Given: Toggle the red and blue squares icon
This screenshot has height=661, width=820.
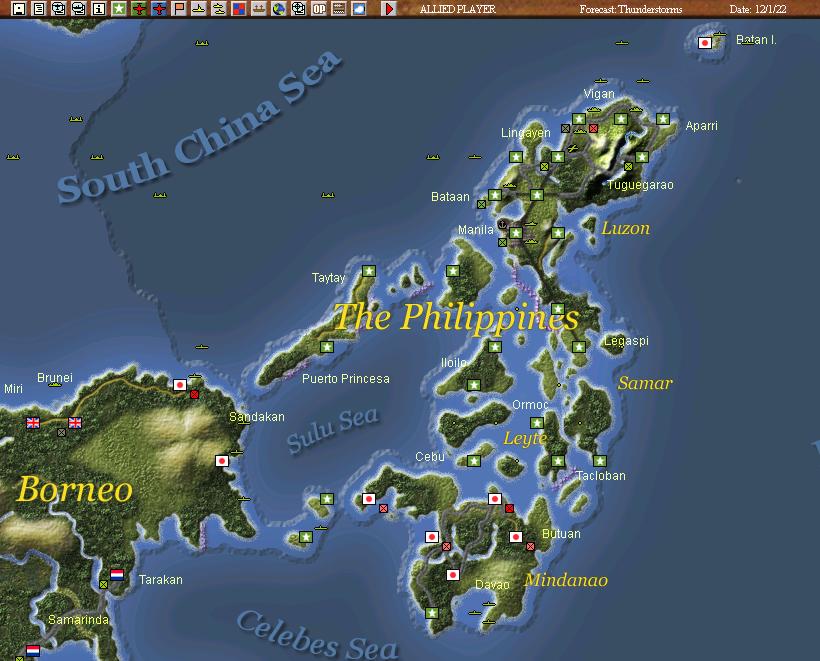Looking at the screenshot, I should tap(239, 8).
